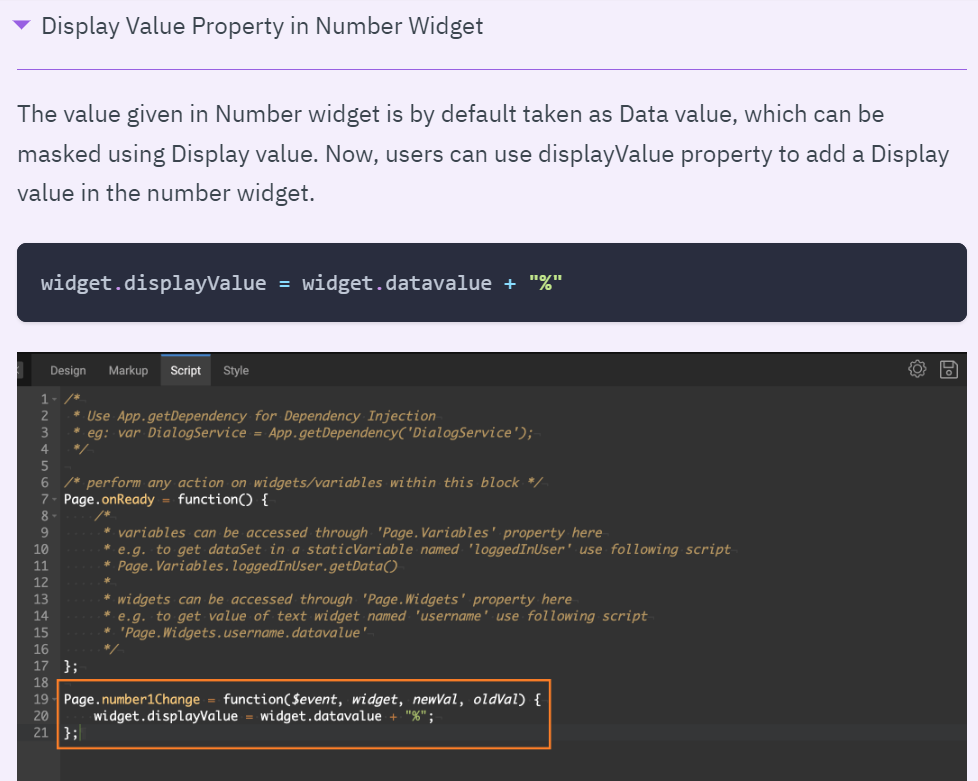Viewport: 978px width, 781px height.
Task: Fold the number1Change function at line 19
Action: (55, 699)
